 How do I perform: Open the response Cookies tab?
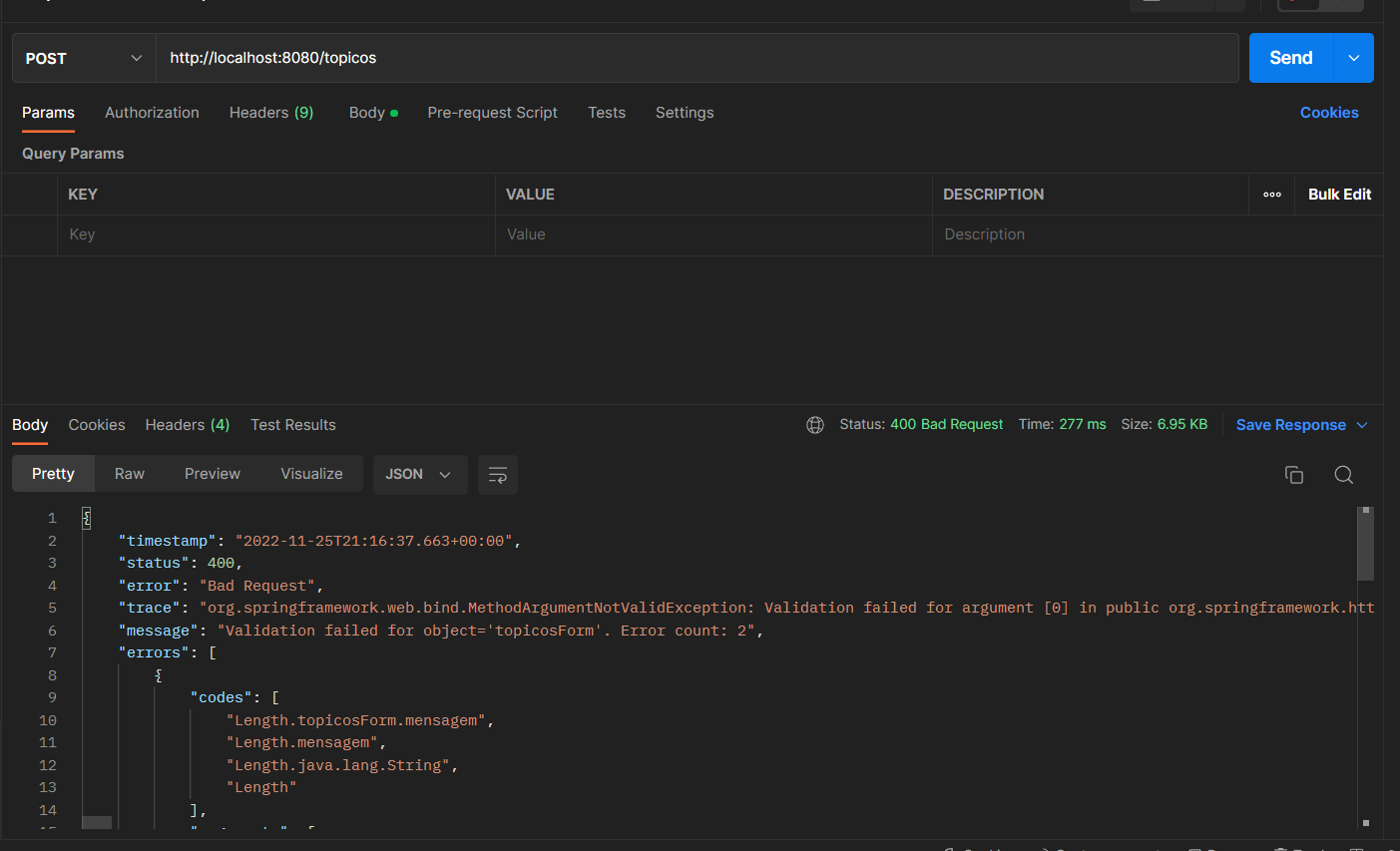click(x=97, y=425)
